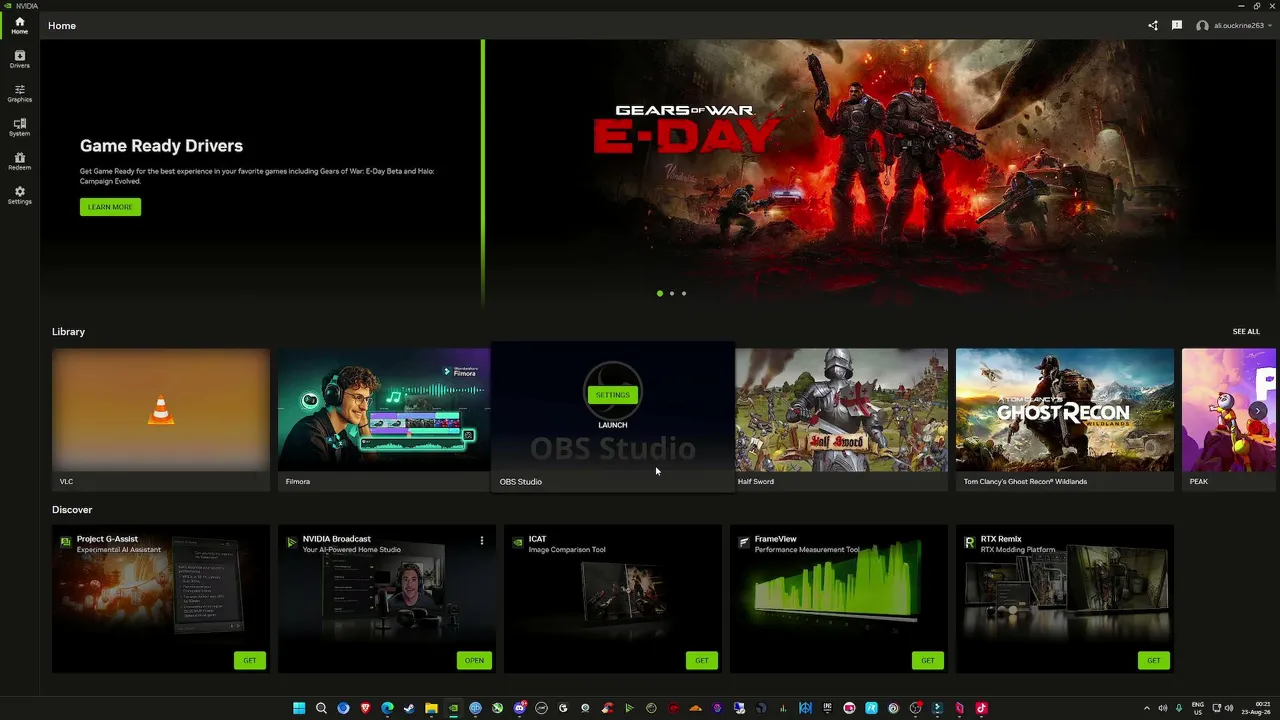Screen dimensions: 1280x720
Task: Open the Filmora library thumbnail
Action: (385, 410)
